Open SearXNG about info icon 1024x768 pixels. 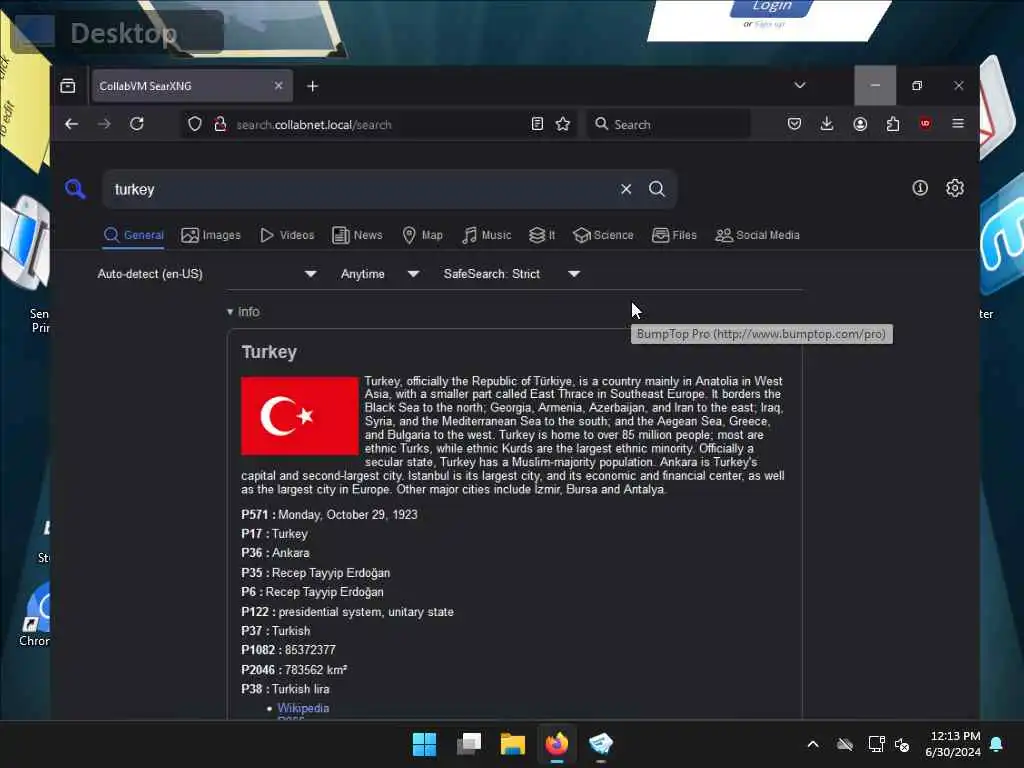coord(920,189)
